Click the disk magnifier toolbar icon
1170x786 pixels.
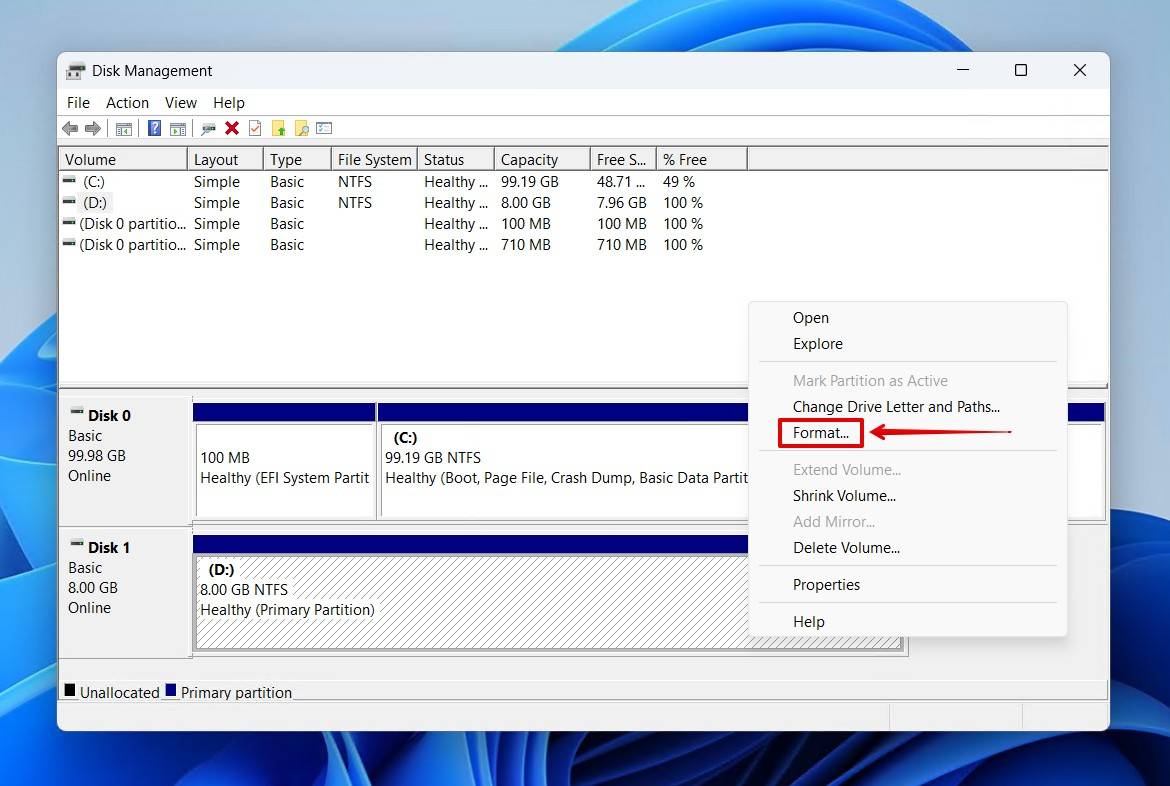pyautogui.click(x=208, y=128)
